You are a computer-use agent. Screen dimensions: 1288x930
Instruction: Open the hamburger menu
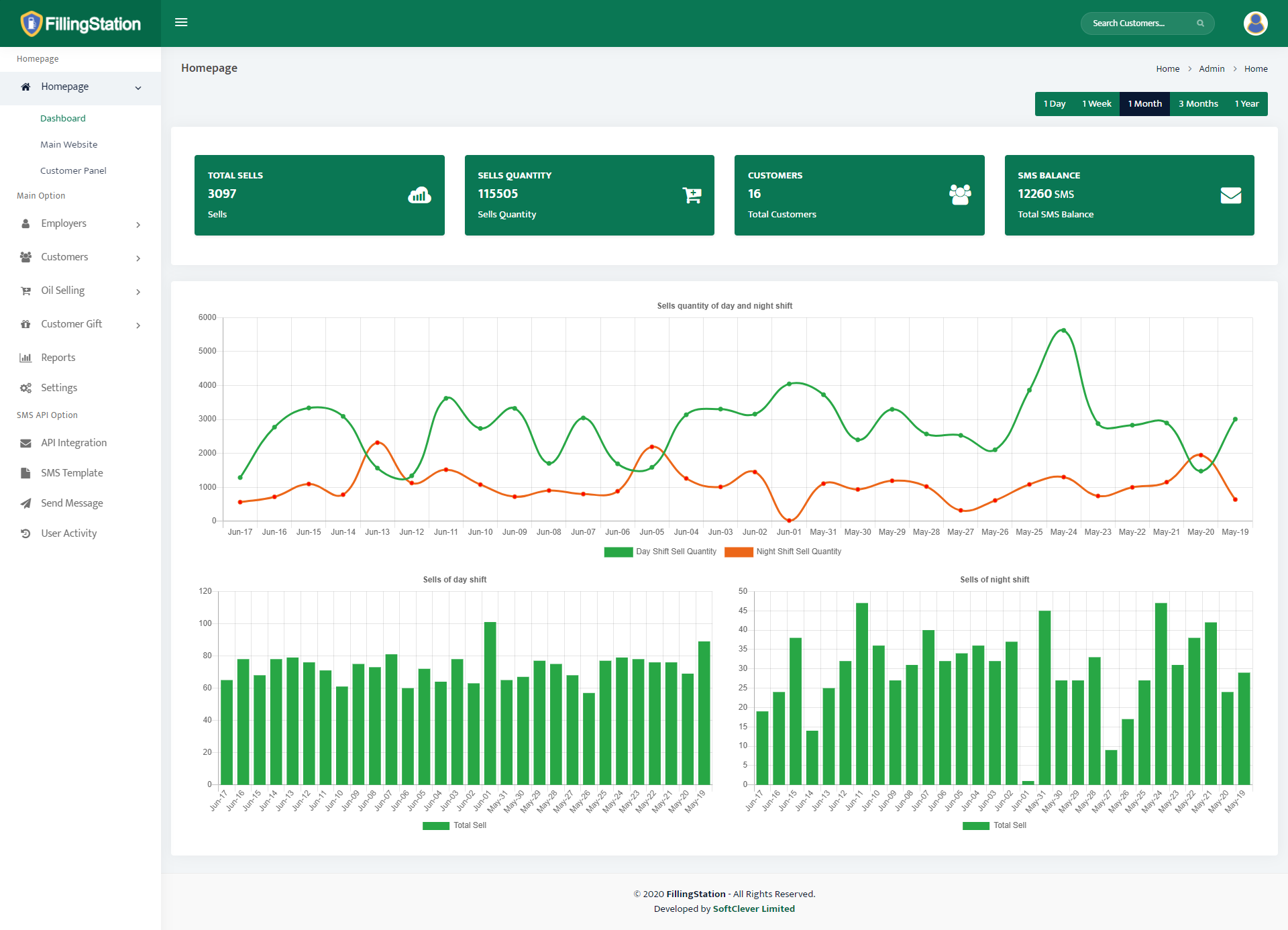pos(181,22)
